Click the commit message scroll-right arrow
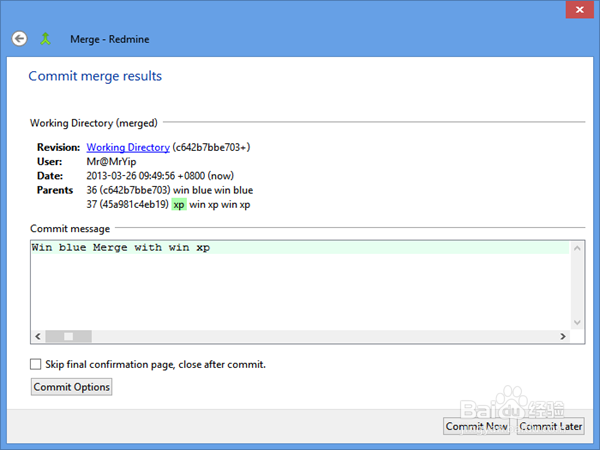The image size is (600, 450). 563,336
